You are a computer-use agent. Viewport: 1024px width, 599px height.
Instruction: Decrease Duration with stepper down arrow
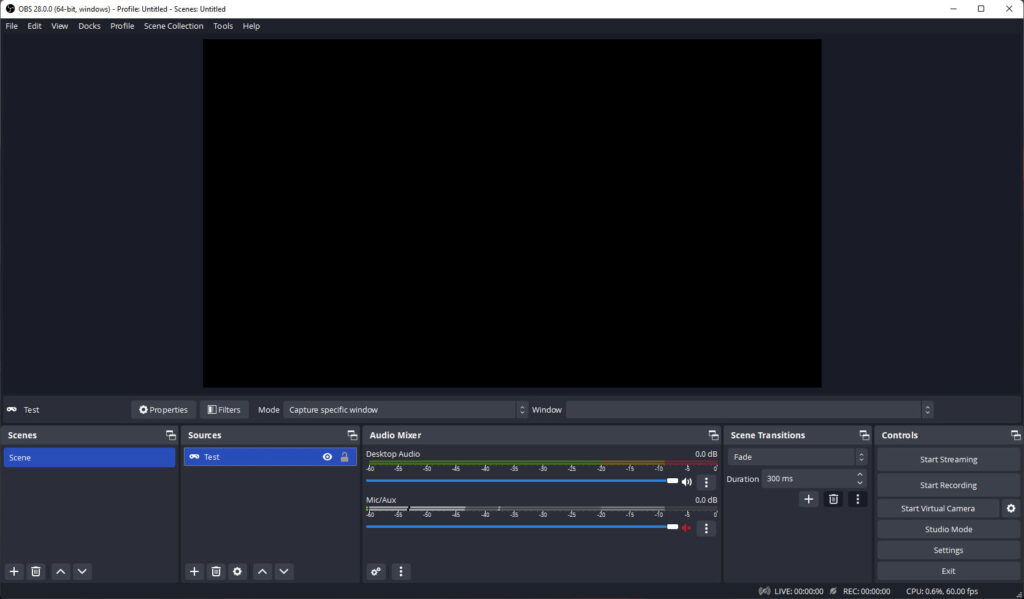coord(859,483)
